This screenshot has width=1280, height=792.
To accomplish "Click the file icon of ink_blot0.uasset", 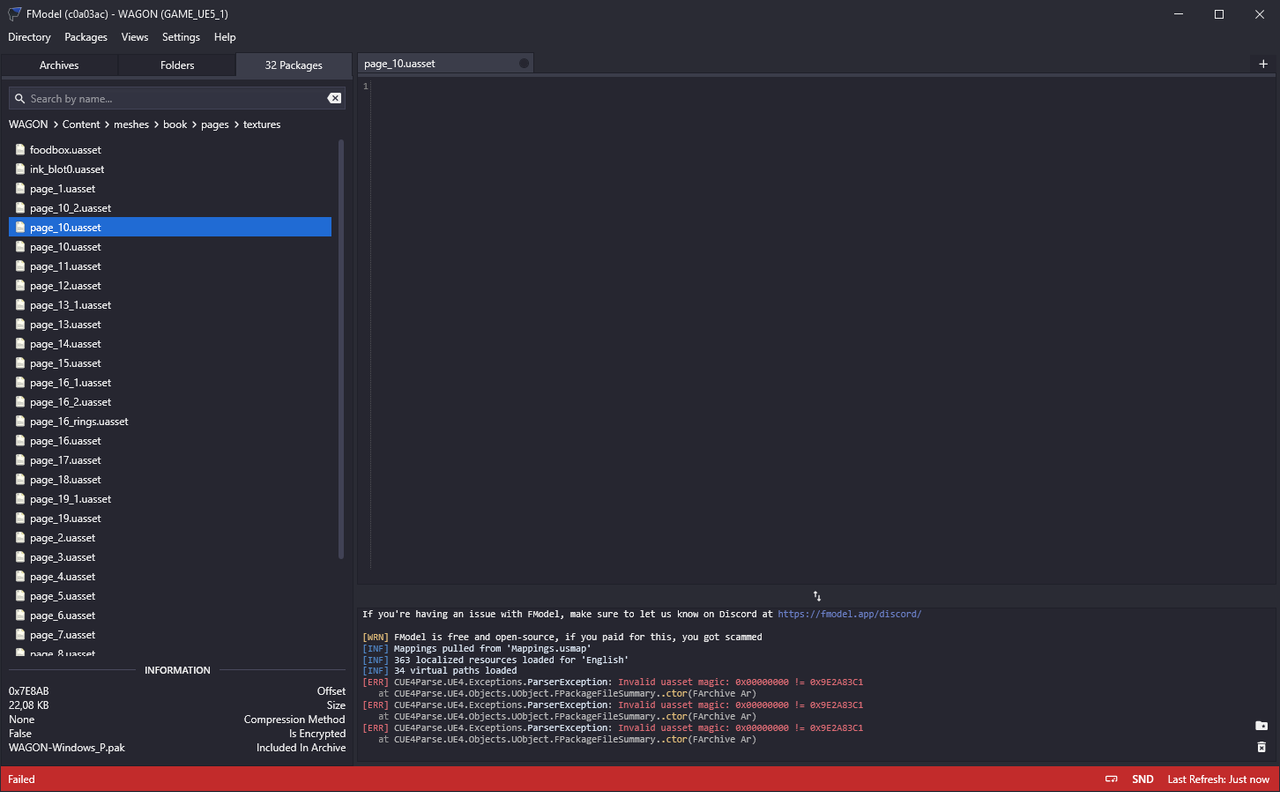I will (20, 169).
